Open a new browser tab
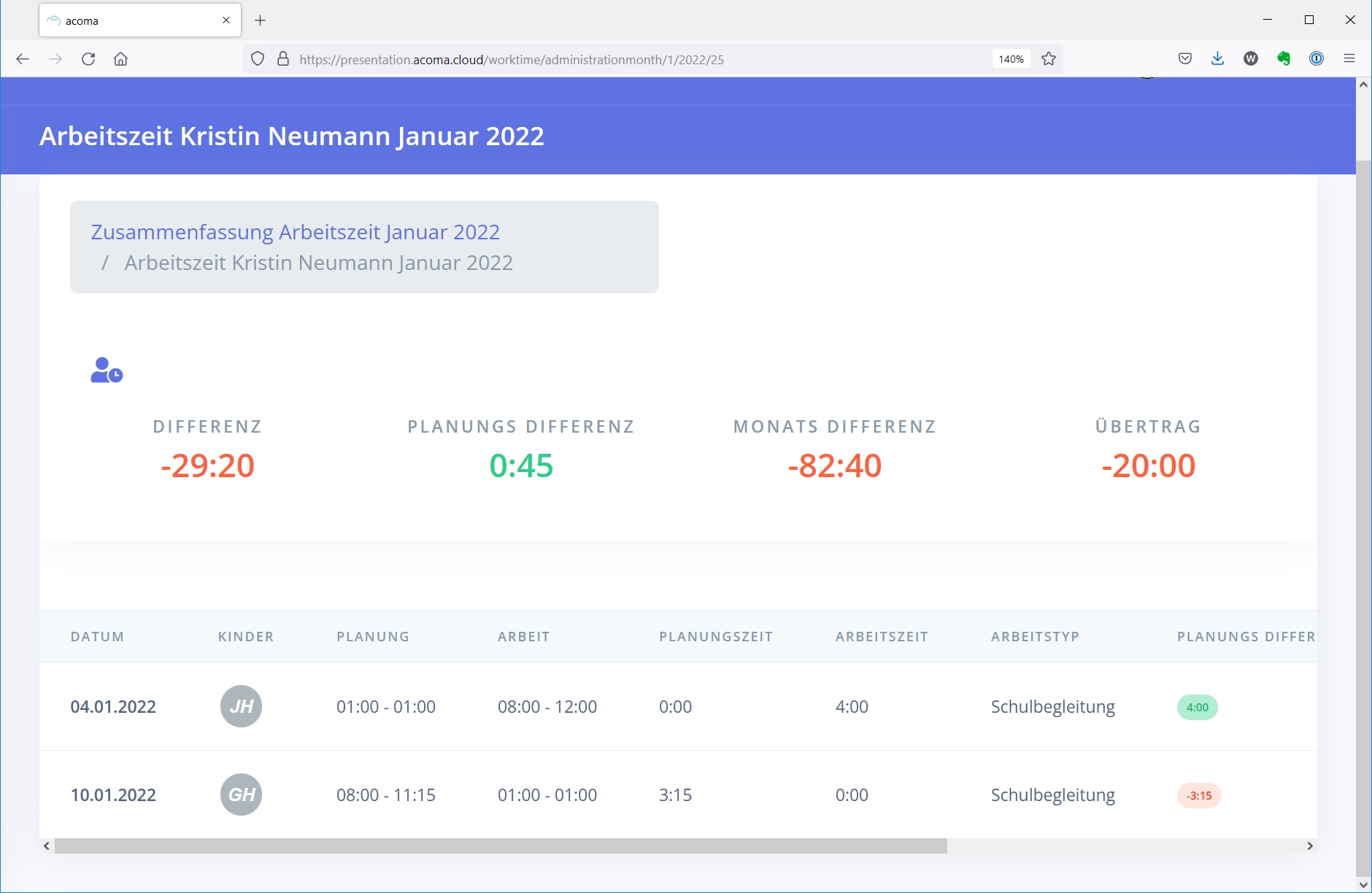Viewport: 1372px width, 893px height. [261, 20]
